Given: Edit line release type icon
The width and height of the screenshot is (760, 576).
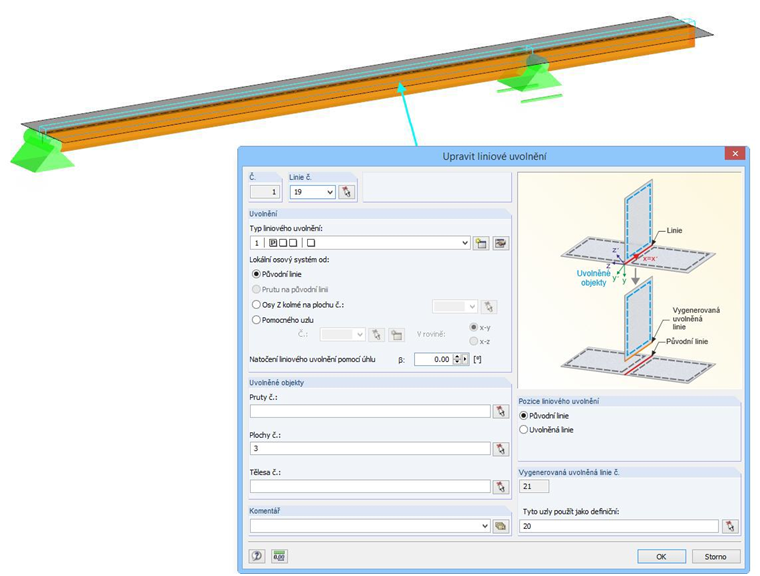Looking at the screenshot, I should pos(500,243).
